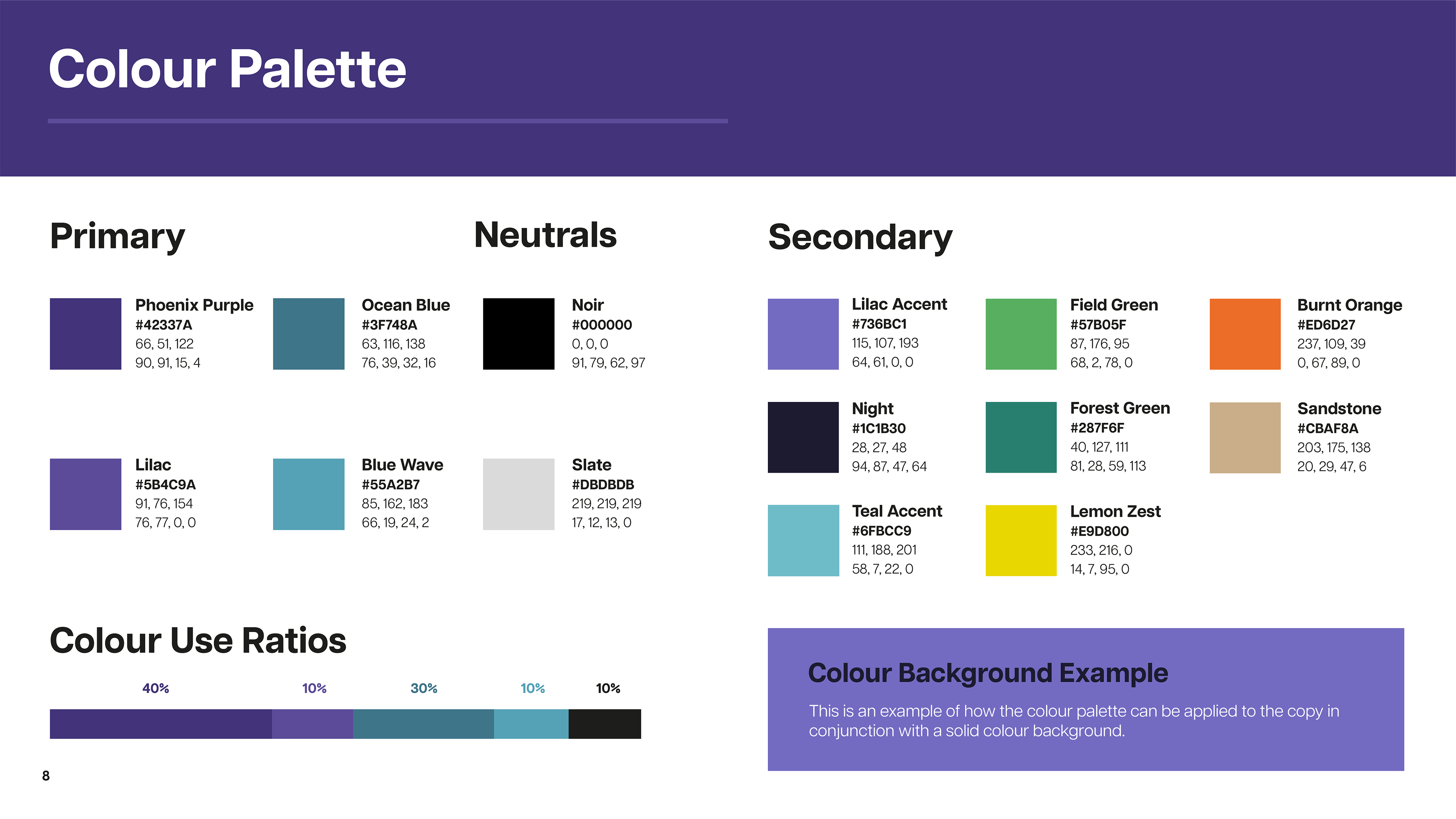Click the hex code #3F748A
Viewport: 1456px width, 819px height.
389,325
